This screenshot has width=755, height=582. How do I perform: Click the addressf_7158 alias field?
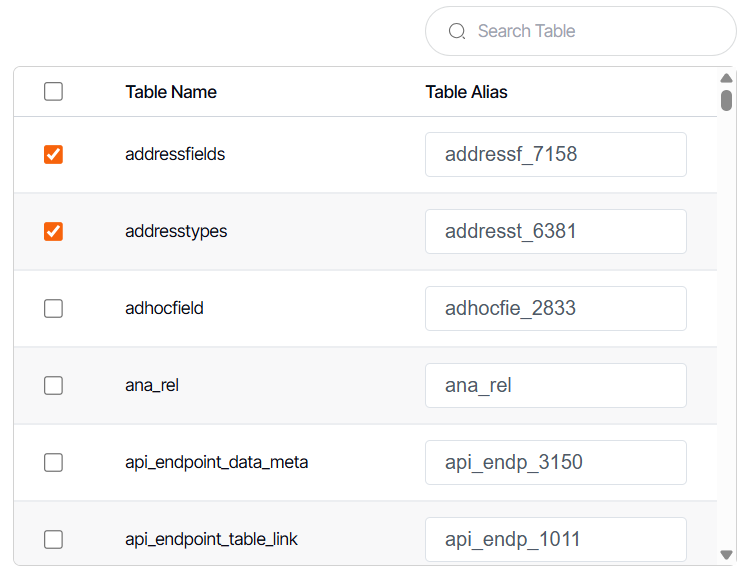(555, 155)
